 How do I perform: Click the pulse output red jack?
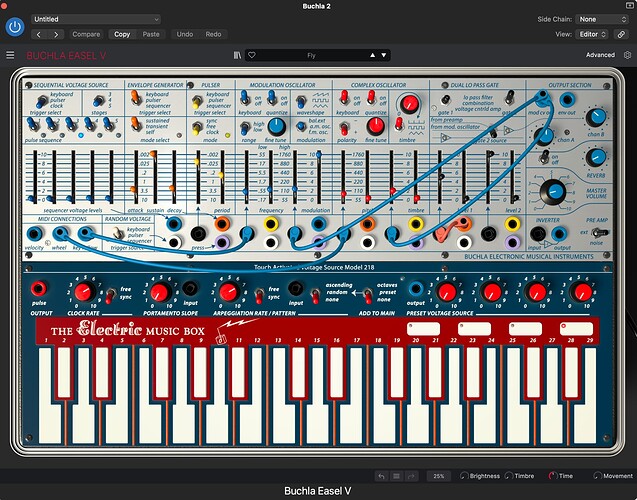pyautogui.click(x=39, y=289)
